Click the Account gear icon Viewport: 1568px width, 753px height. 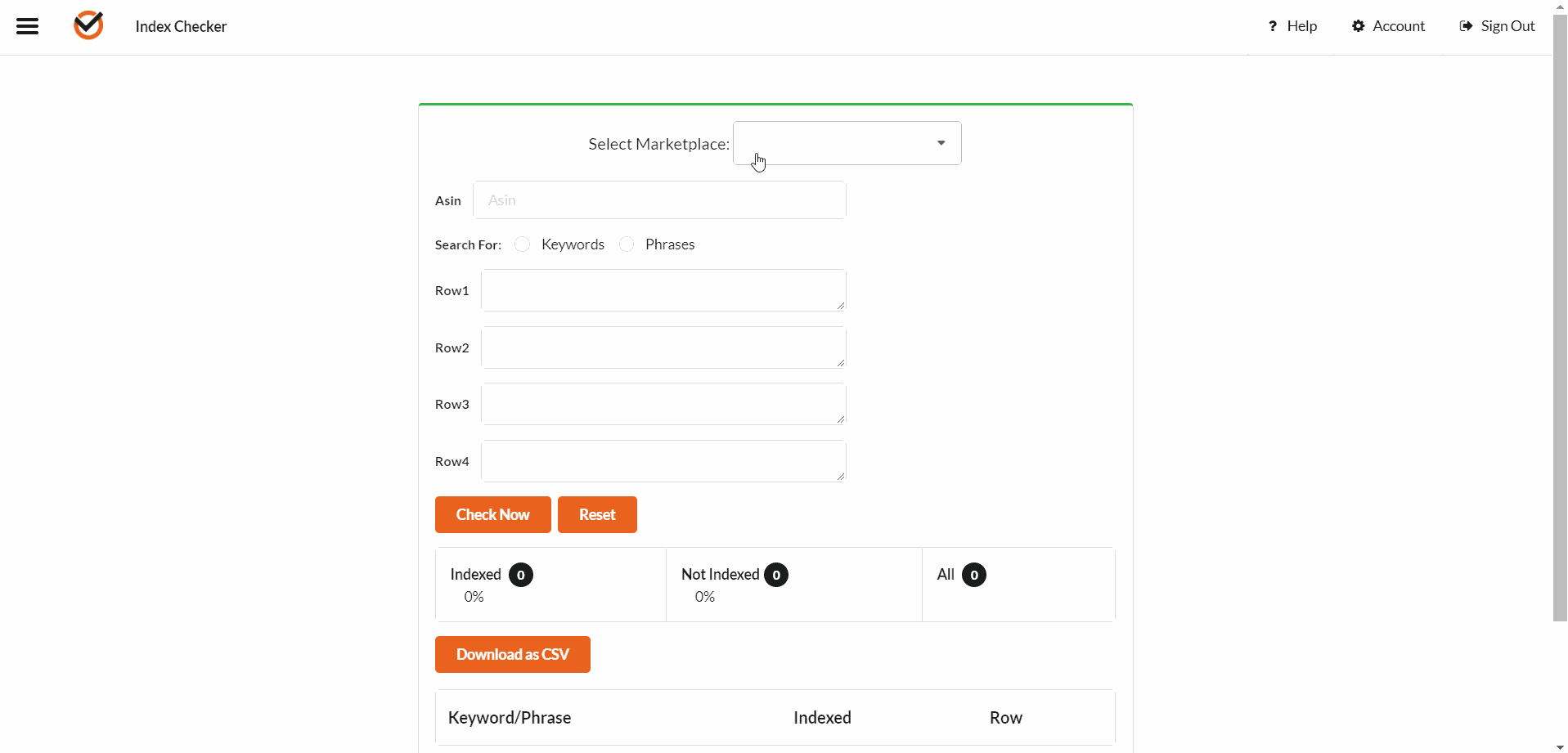[x=1359, y=26]
